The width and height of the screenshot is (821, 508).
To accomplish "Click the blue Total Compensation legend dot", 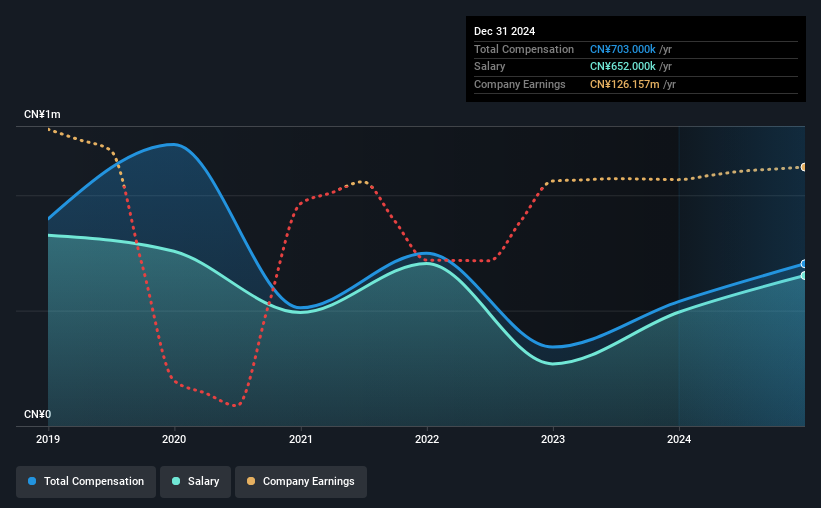I will tap(32, 481).
